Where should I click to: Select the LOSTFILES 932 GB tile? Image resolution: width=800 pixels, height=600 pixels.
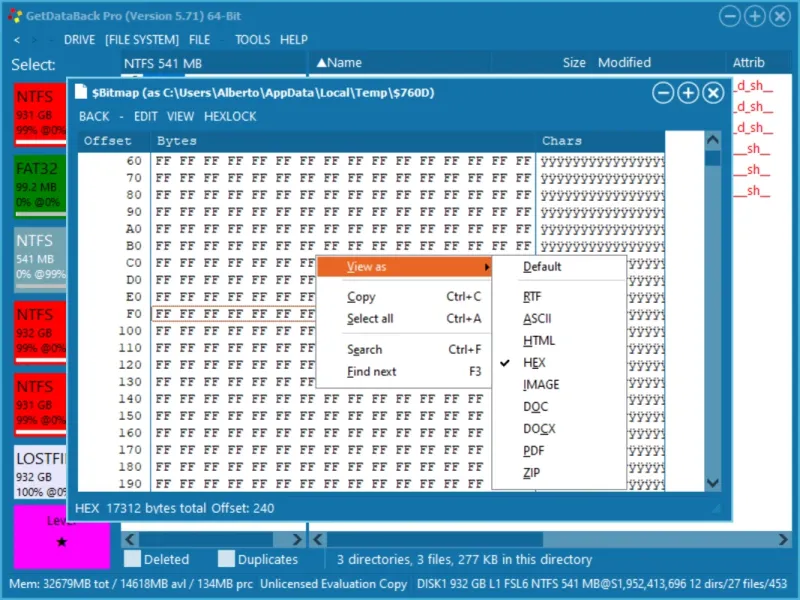pos(40,472)
